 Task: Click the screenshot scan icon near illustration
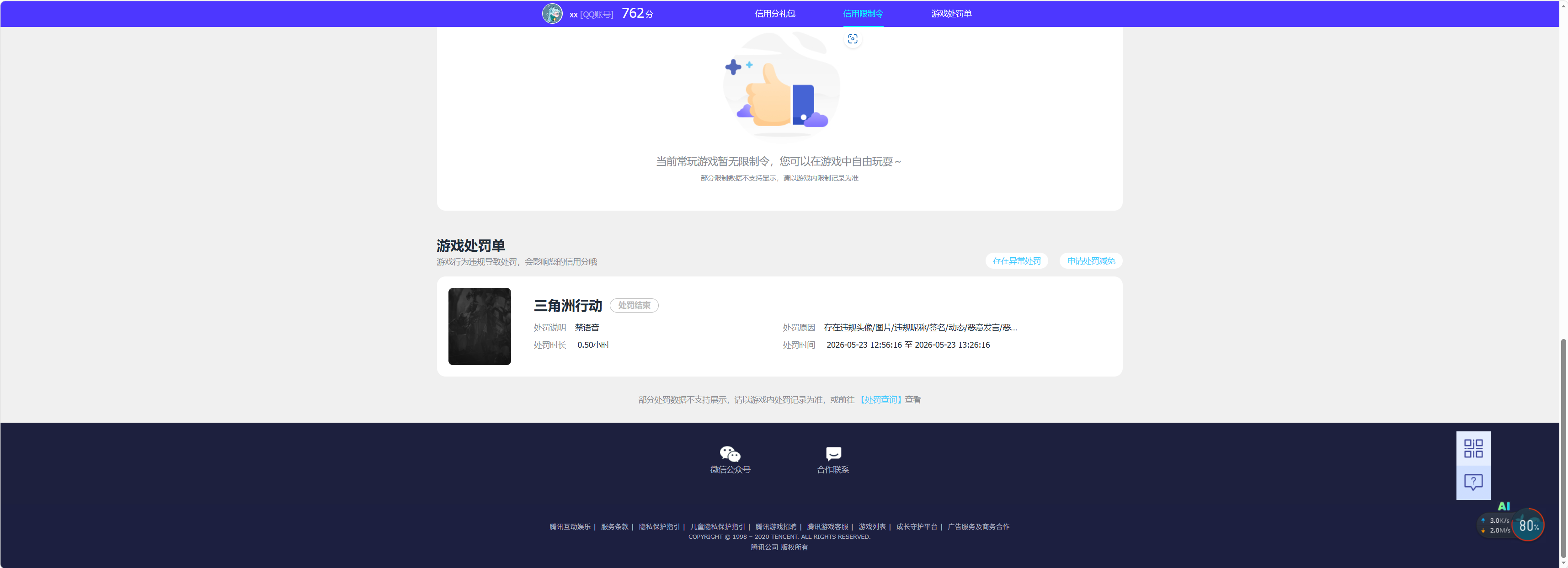point(853,39)
